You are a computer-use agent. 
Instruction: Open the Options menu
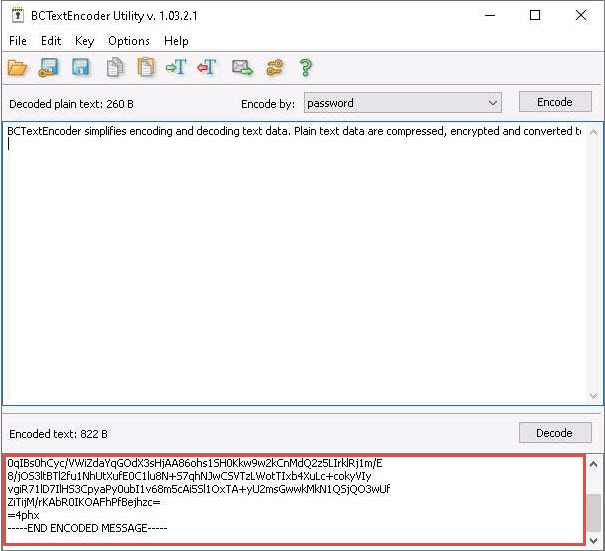click(129, 41)
